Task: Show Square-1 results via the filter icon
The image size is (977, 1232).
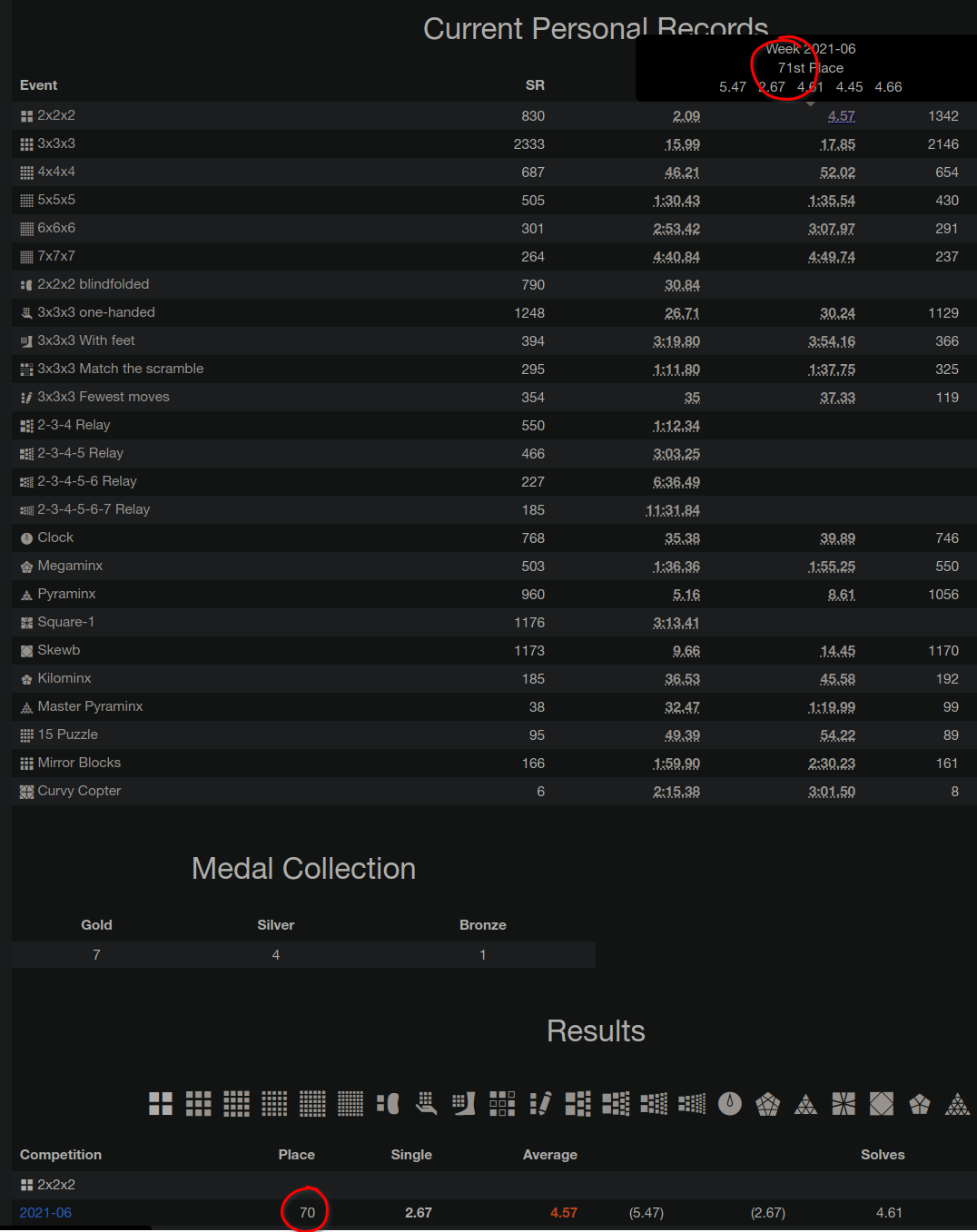Action: tap(844, 1103)
